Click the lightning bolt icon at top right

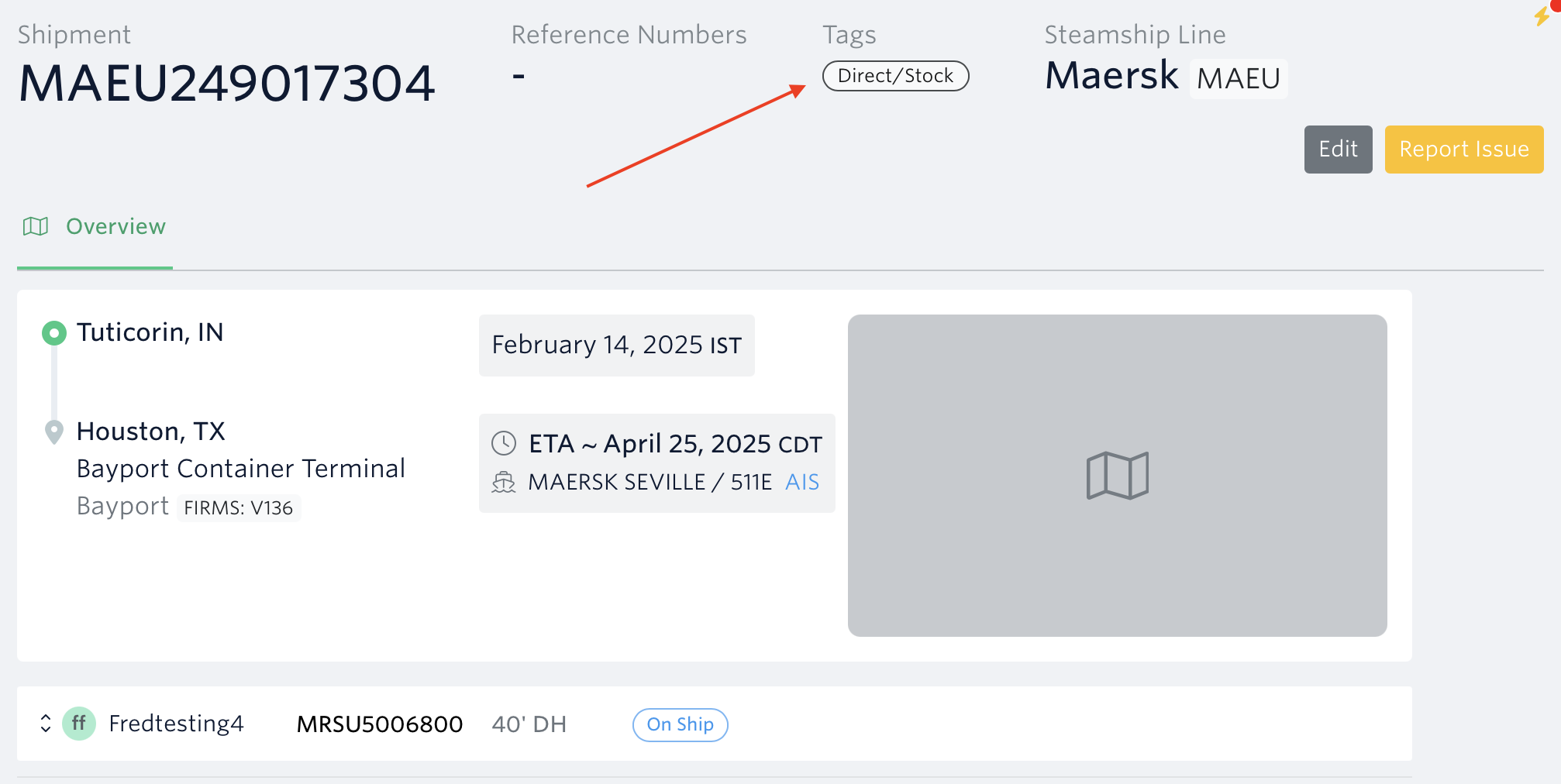click(1541, 15)
